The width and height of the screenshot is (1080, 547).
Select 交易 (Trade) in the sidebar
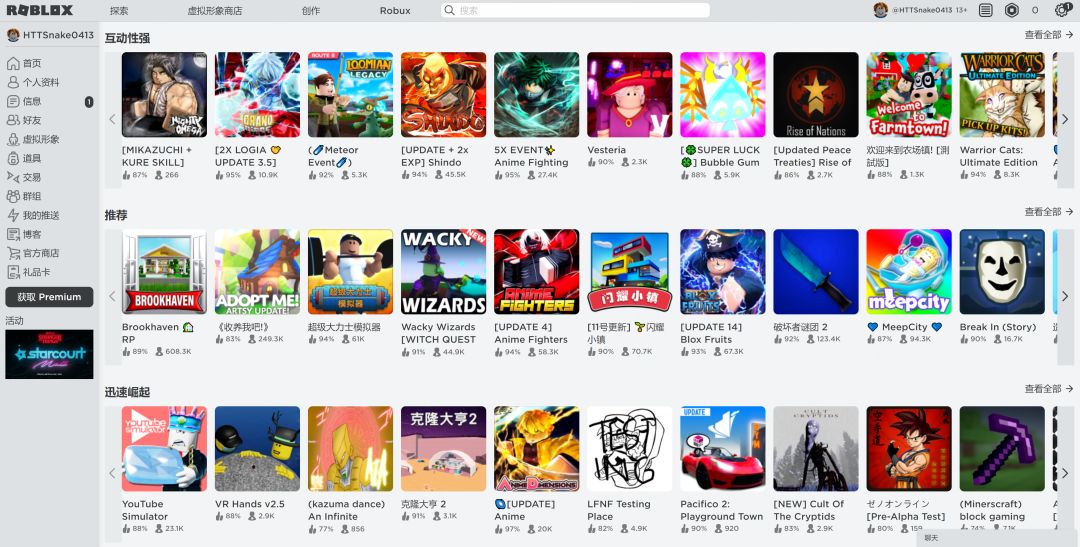[x=31, y=177]
